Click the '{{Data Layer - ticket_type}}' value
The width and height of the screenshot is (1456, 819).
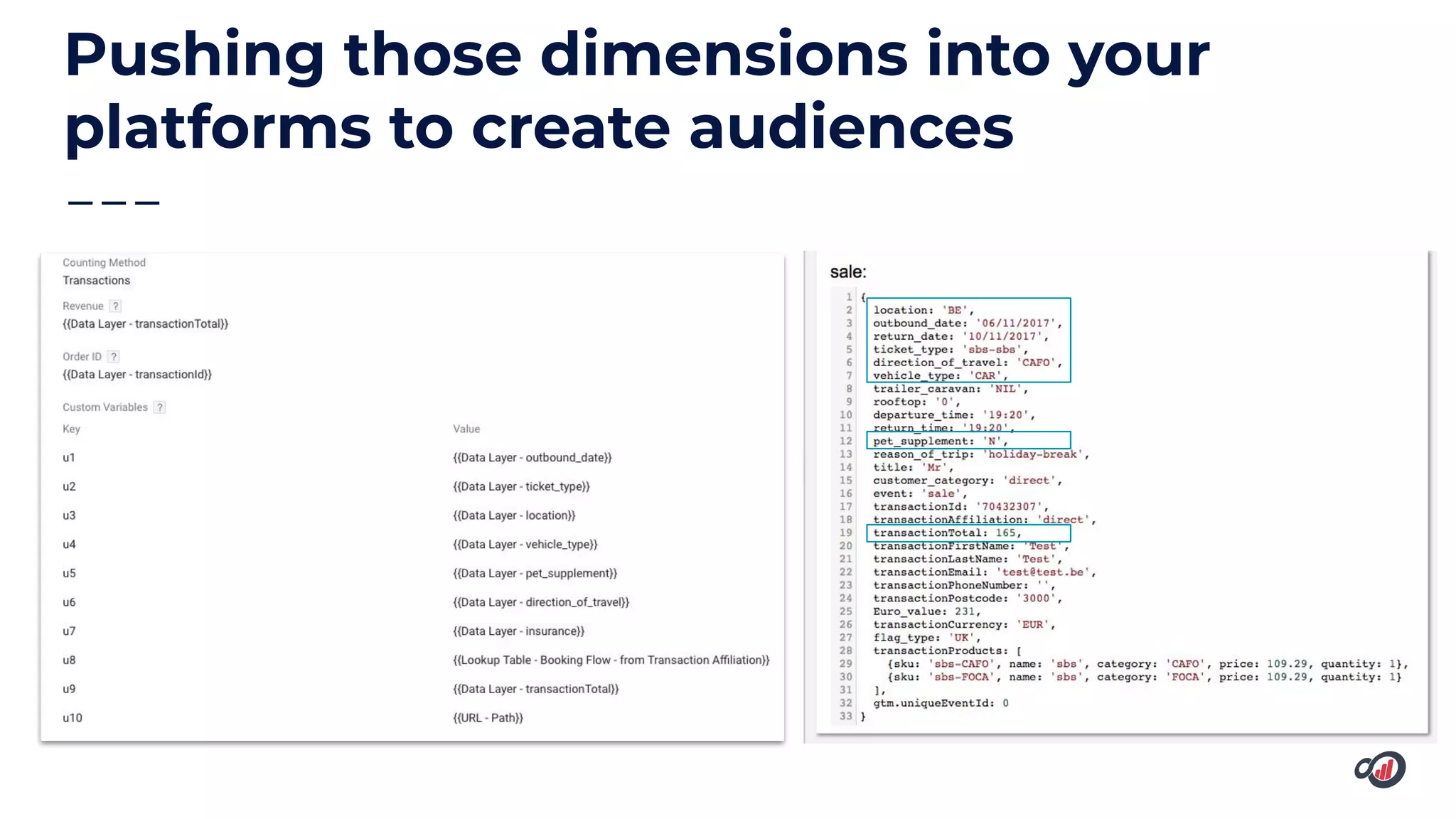coord(522,487)
